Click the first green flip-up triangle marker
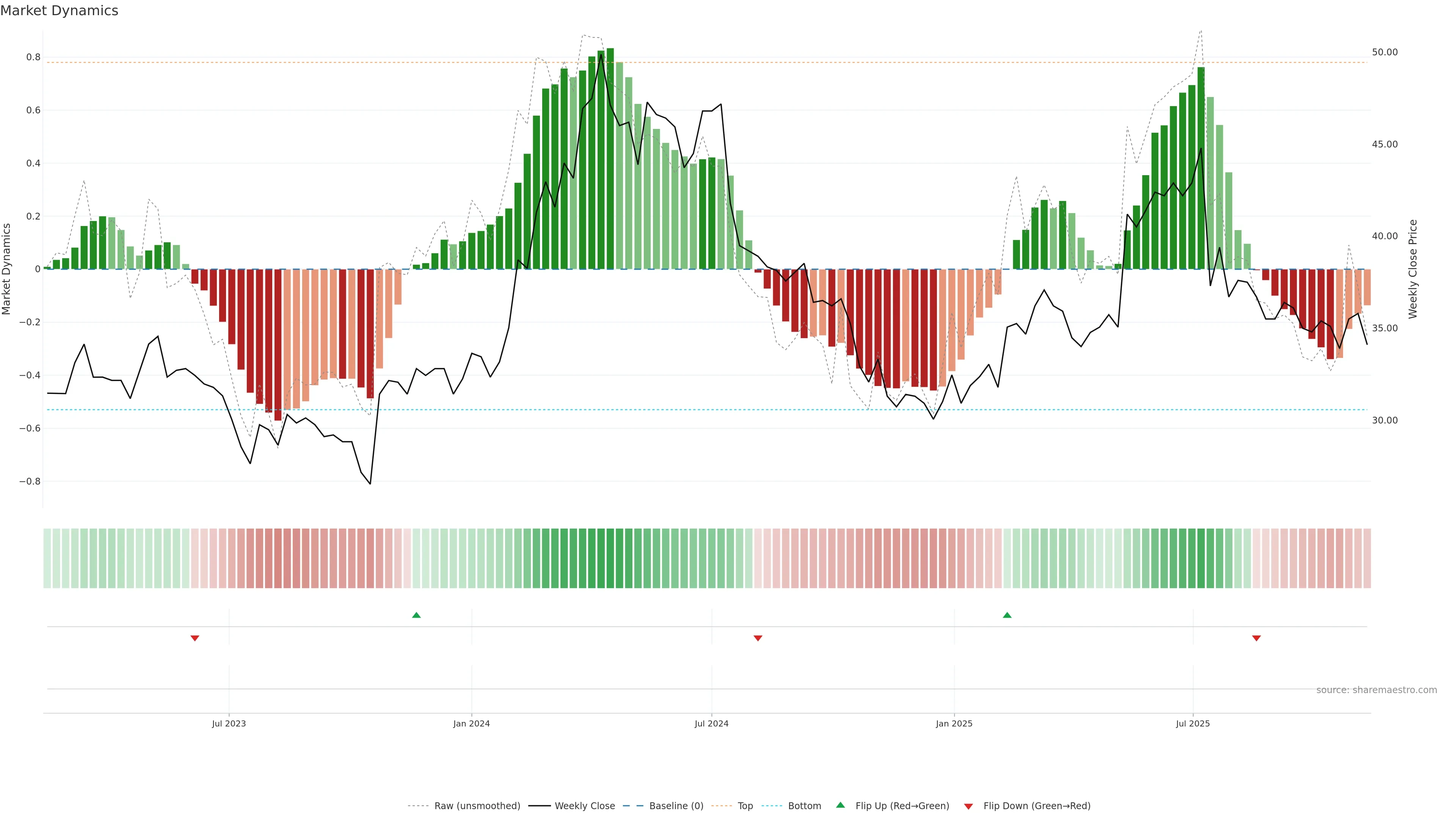Viewport: 1456px width, 819px height. [x=416, y=615]
